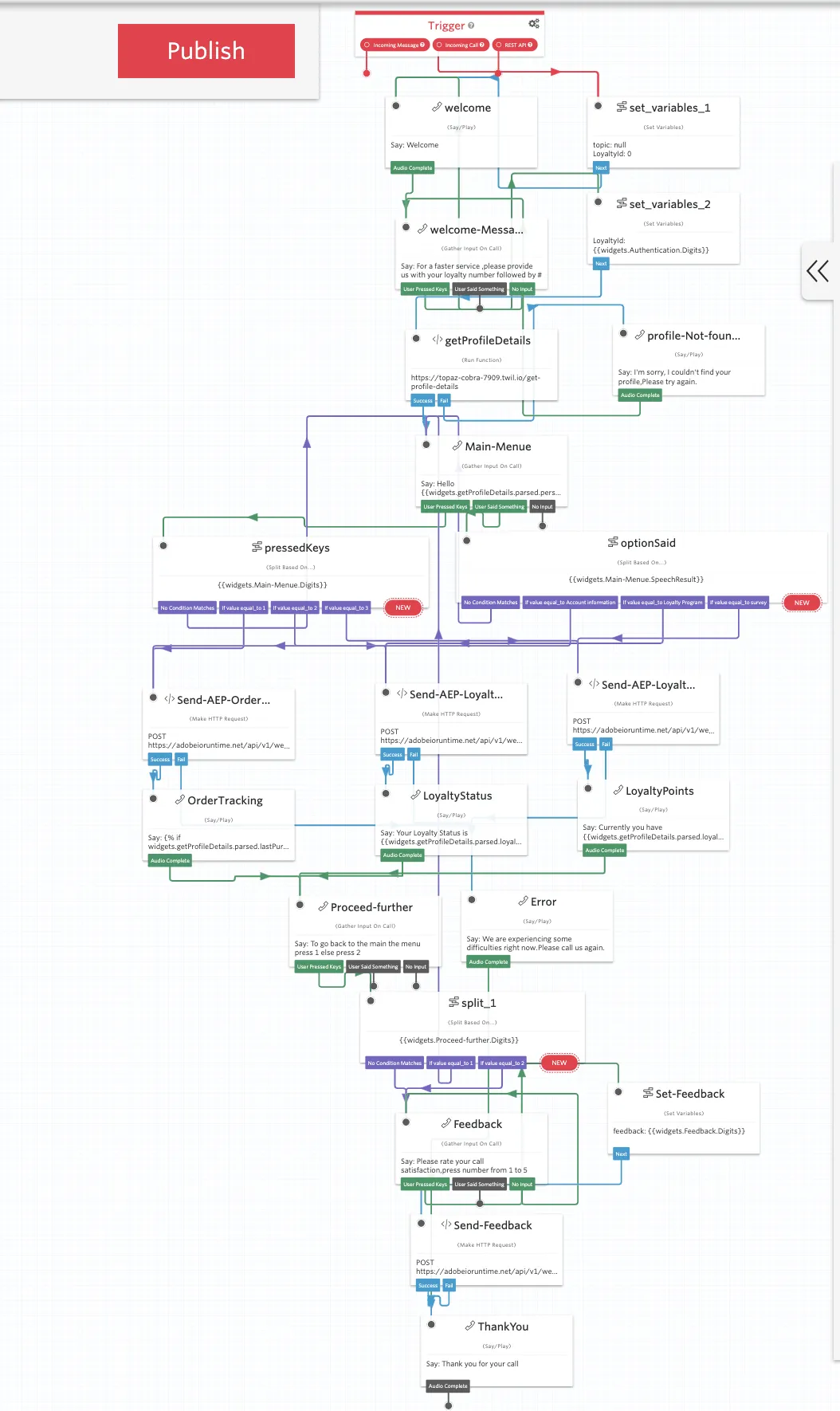Click No Input port on Main-Menue widget
840x1411 pixels.
point(542,507)
